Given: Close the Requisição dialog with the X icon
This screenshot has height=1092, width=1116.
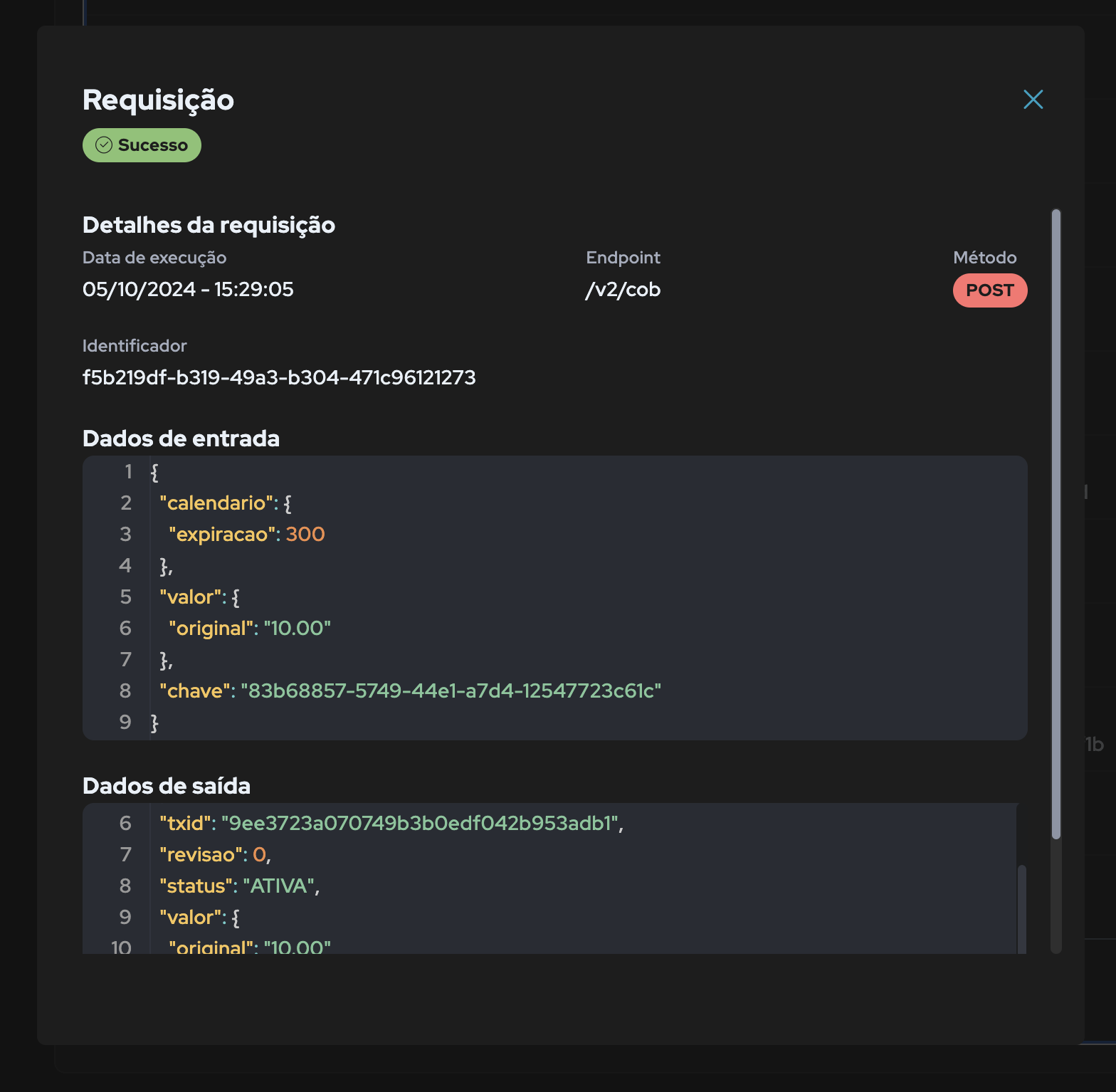Looking at the screenshot, I should 1033,100.
